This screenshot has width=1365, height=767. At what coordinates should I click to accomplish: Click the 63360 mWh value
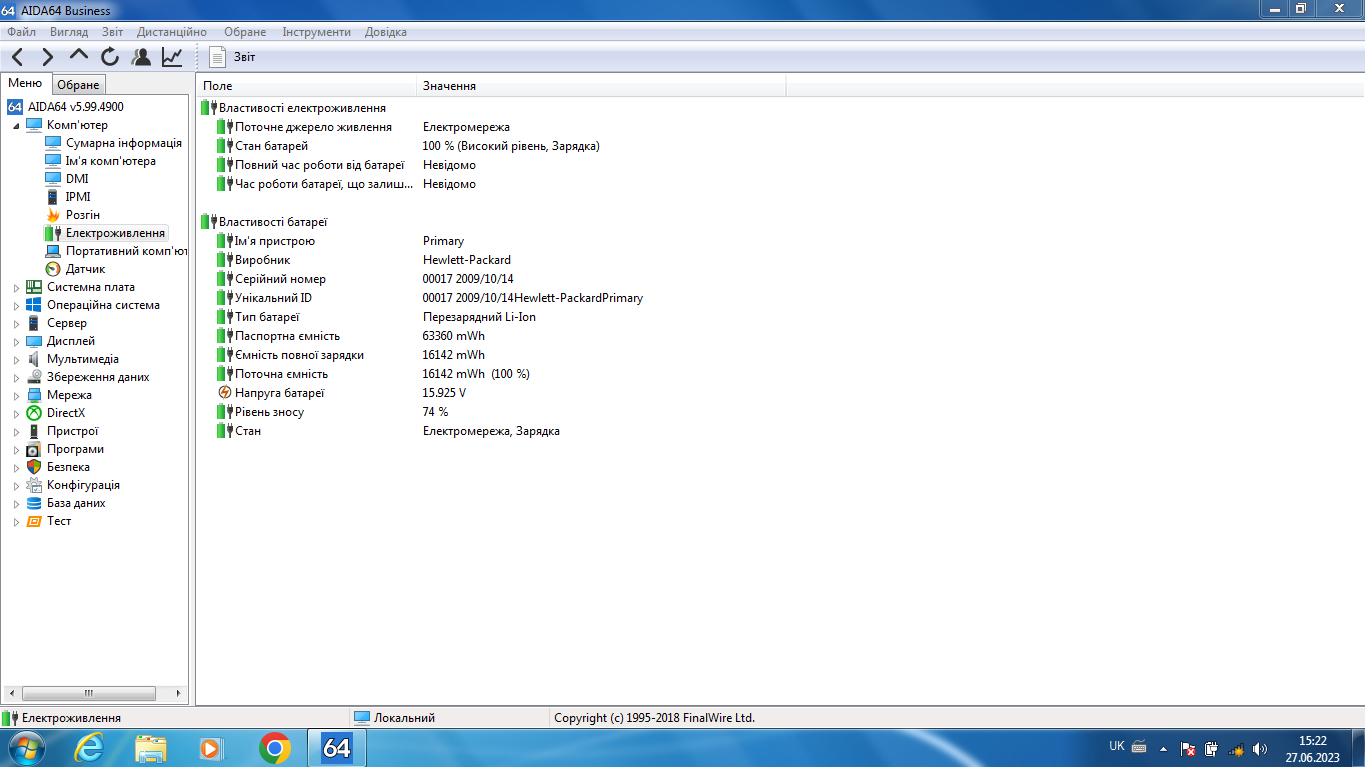454,336
